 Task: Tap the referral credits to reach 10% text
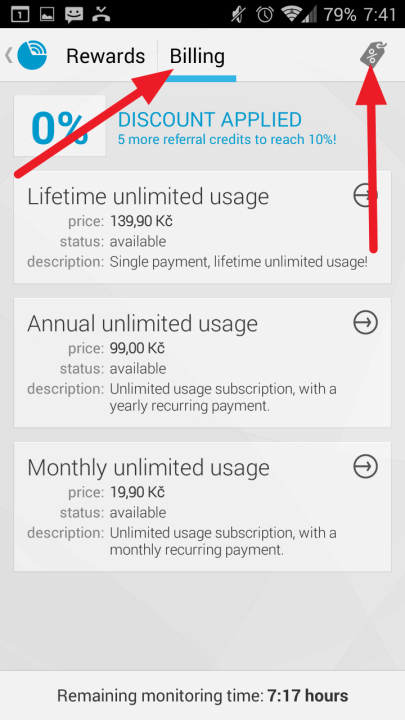tap(227, 139)
